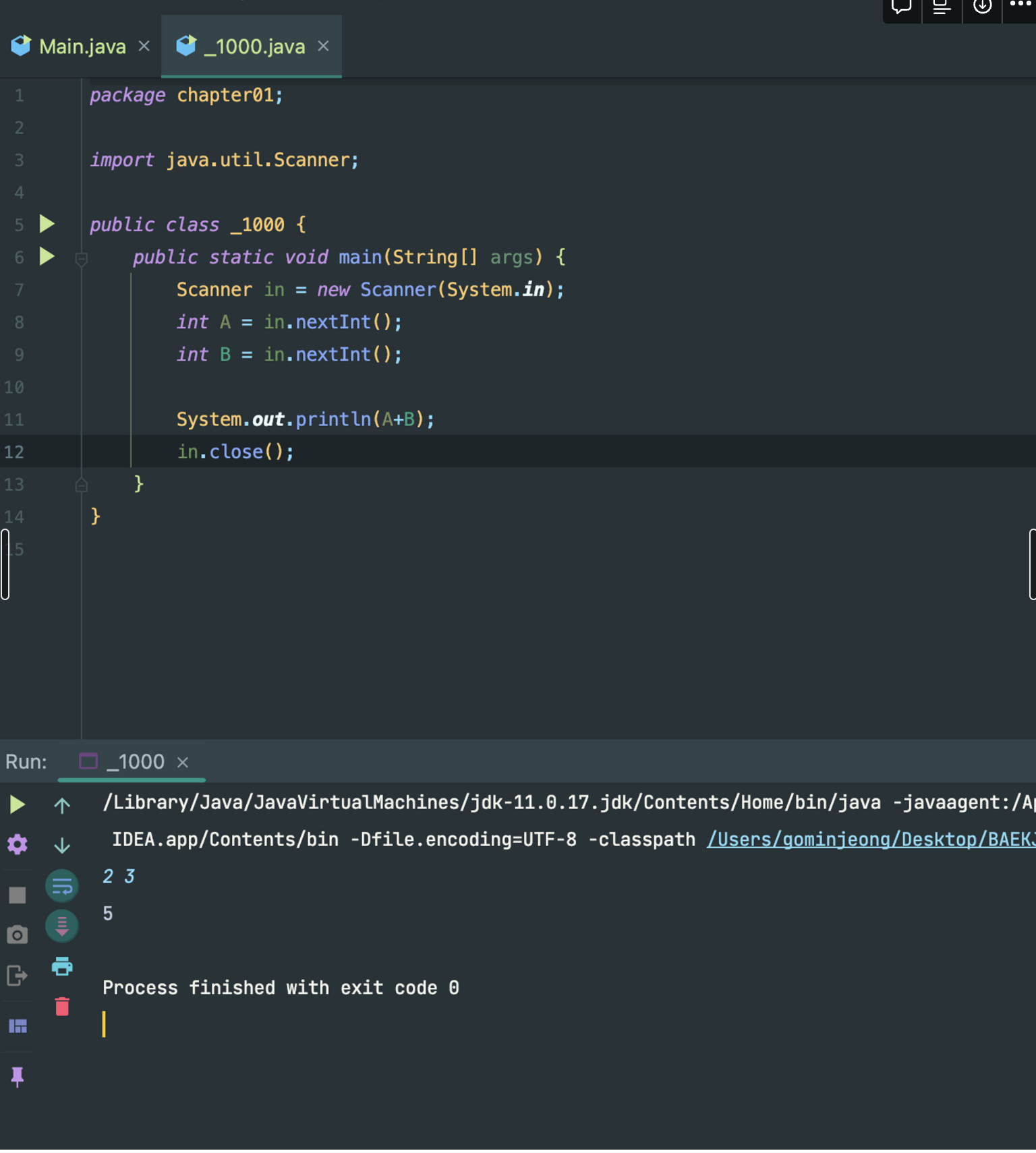Viewport: 1036px width, 1153px height.
Task: Close the Main.java tab
Action: (x=144, y=46)
